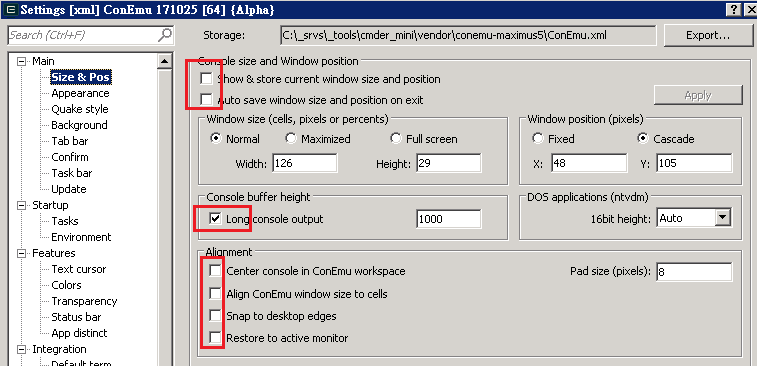The height and width of the screenshot is (366, 757).
Task: Open Quake style settings
Action: pos(80,109)
